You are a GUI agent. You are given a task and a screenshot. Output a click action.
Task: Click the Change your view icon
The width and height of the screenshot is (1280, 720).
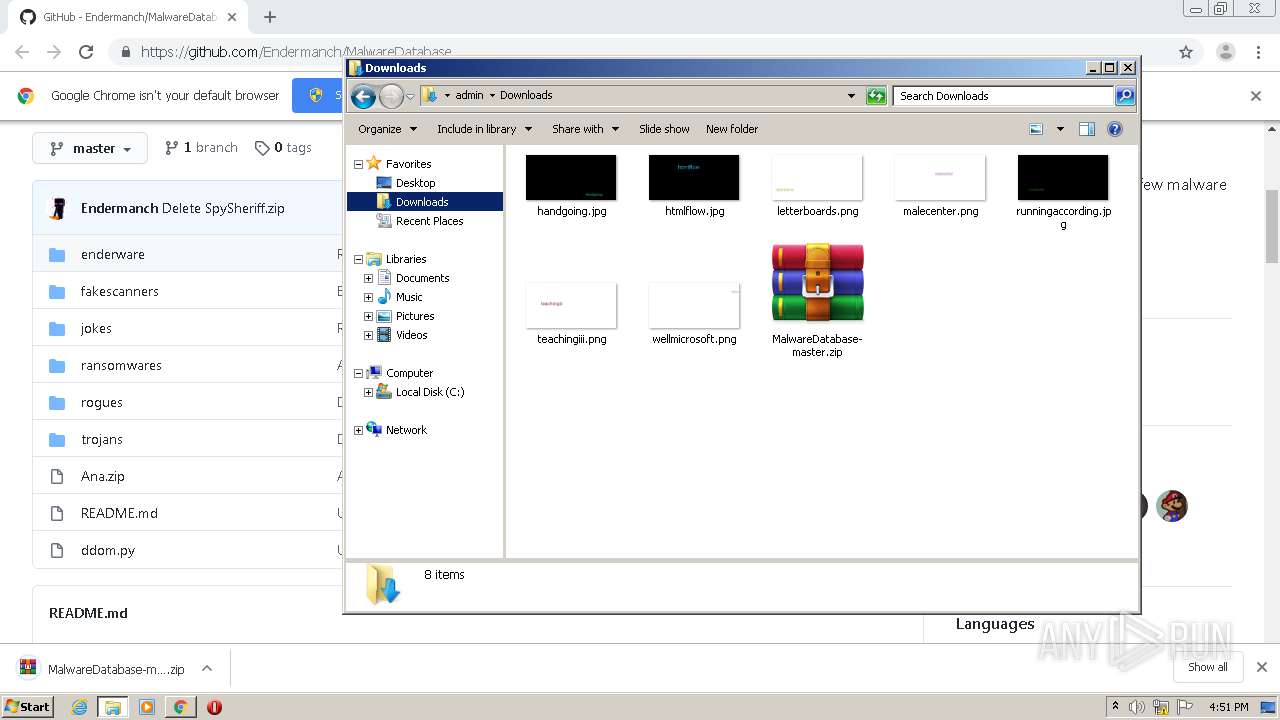(1036, 129)
